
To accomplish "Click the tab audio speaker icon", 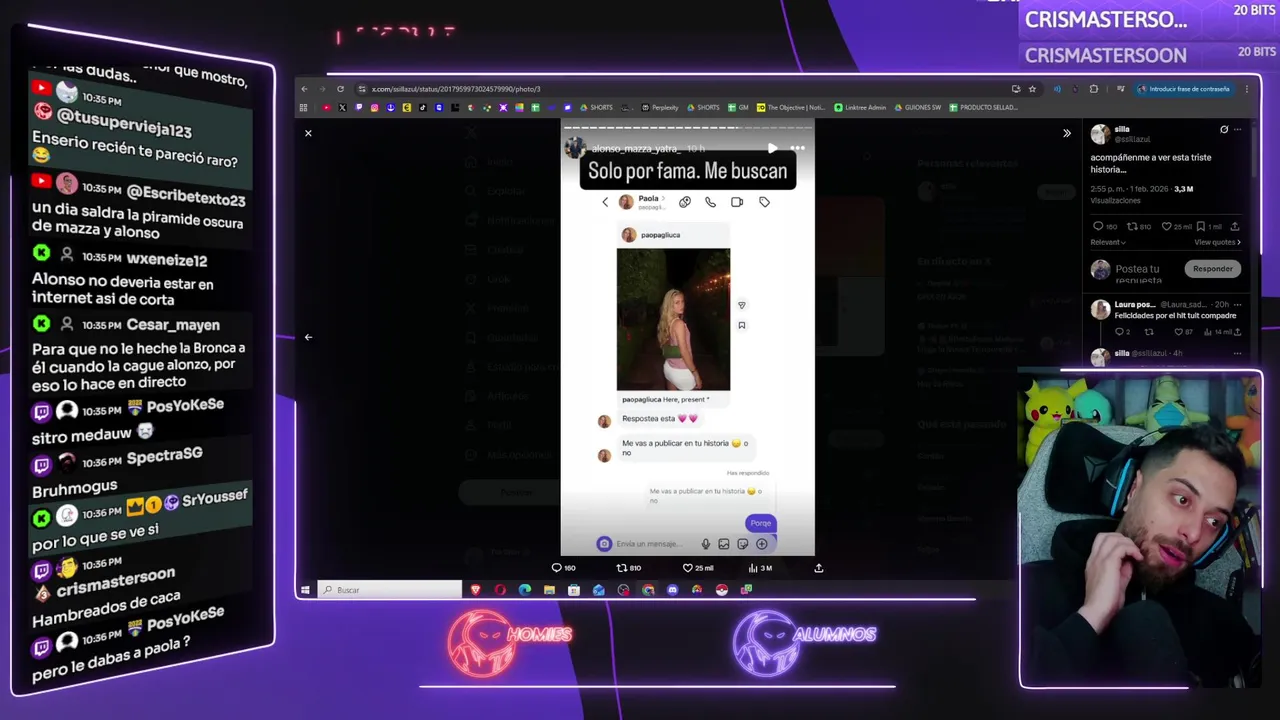I will tap(1057, 89).
